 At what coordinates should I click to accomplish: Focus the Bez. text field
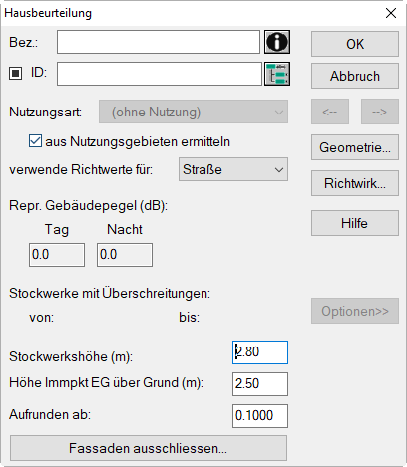(158, 42)
